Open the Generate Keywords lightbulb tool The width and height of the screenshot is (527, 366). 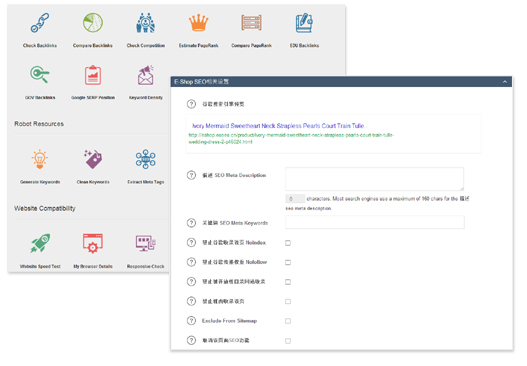(40, 159)
